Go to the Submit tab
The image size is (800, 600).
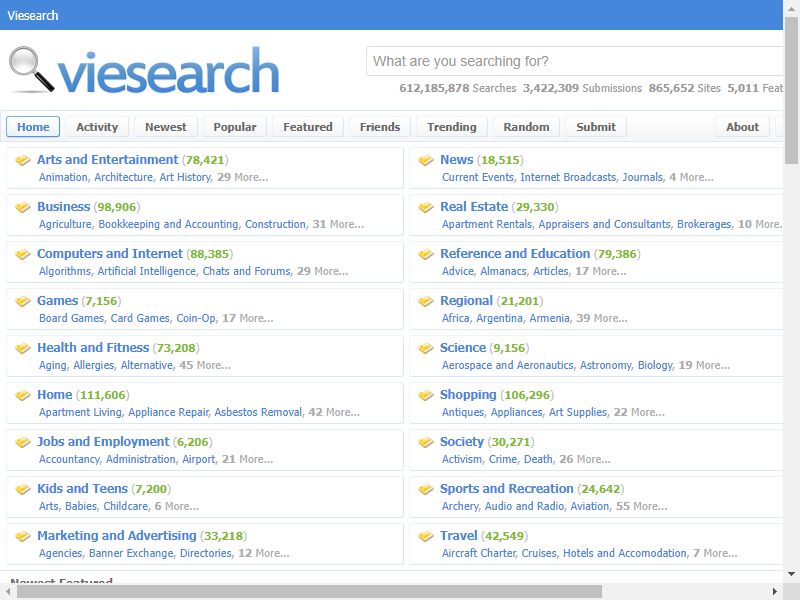(596, 127)
